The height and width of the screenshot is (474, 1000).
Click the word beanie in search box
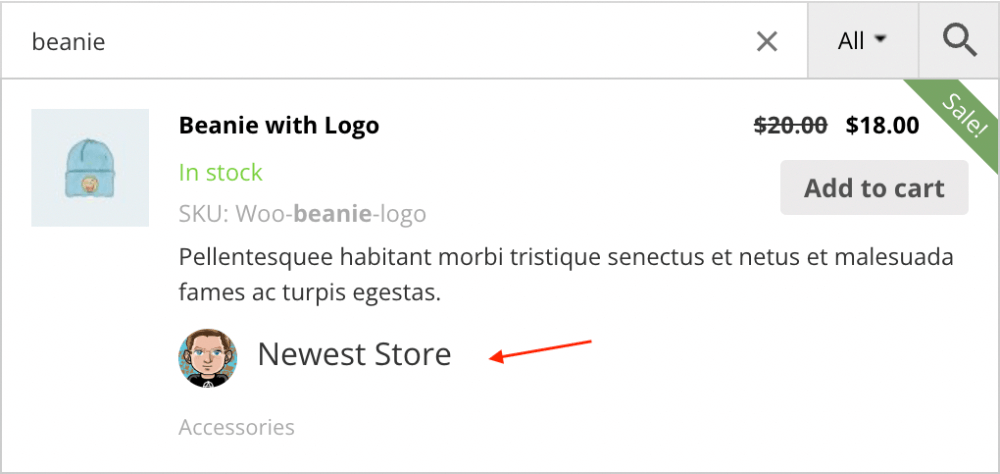click(68, 42)
